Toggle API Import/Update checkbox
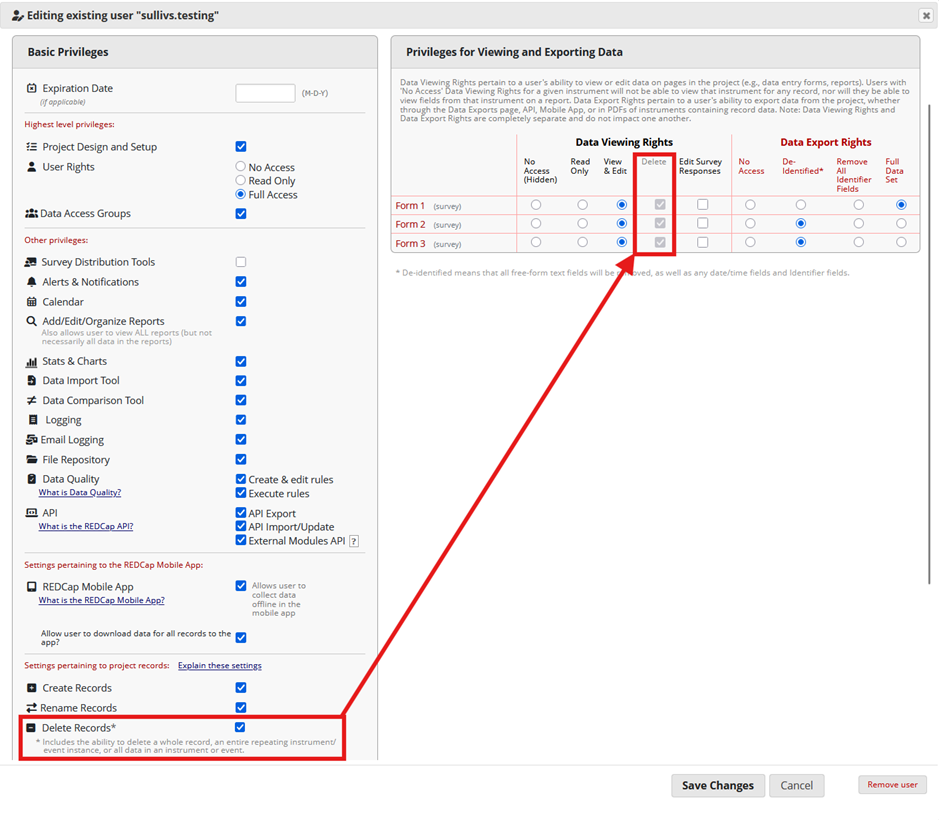Screen dimensions: 939x820 [x=241, y=526]
